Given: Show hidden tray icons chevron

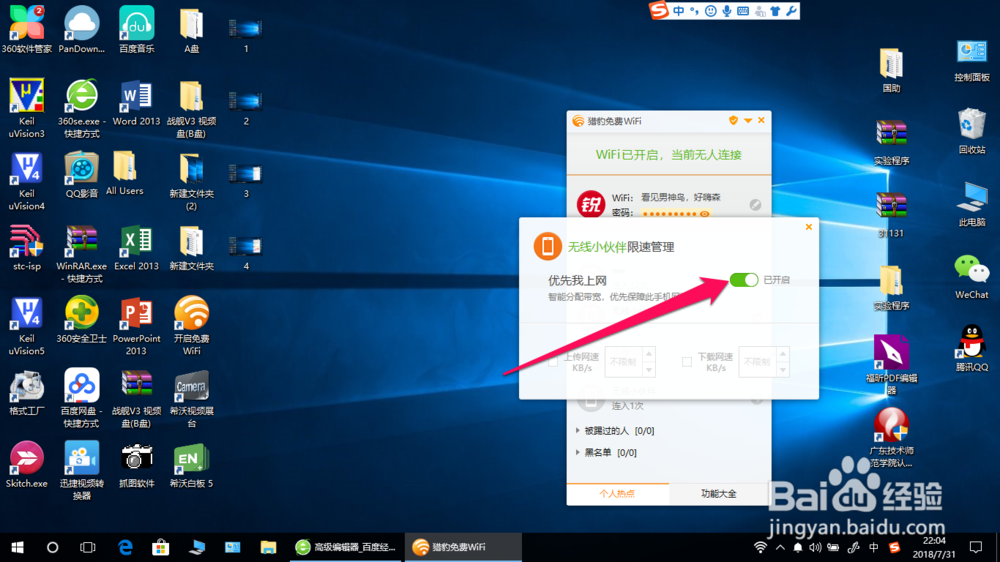Looking at the screenshot, I should 780,547.
